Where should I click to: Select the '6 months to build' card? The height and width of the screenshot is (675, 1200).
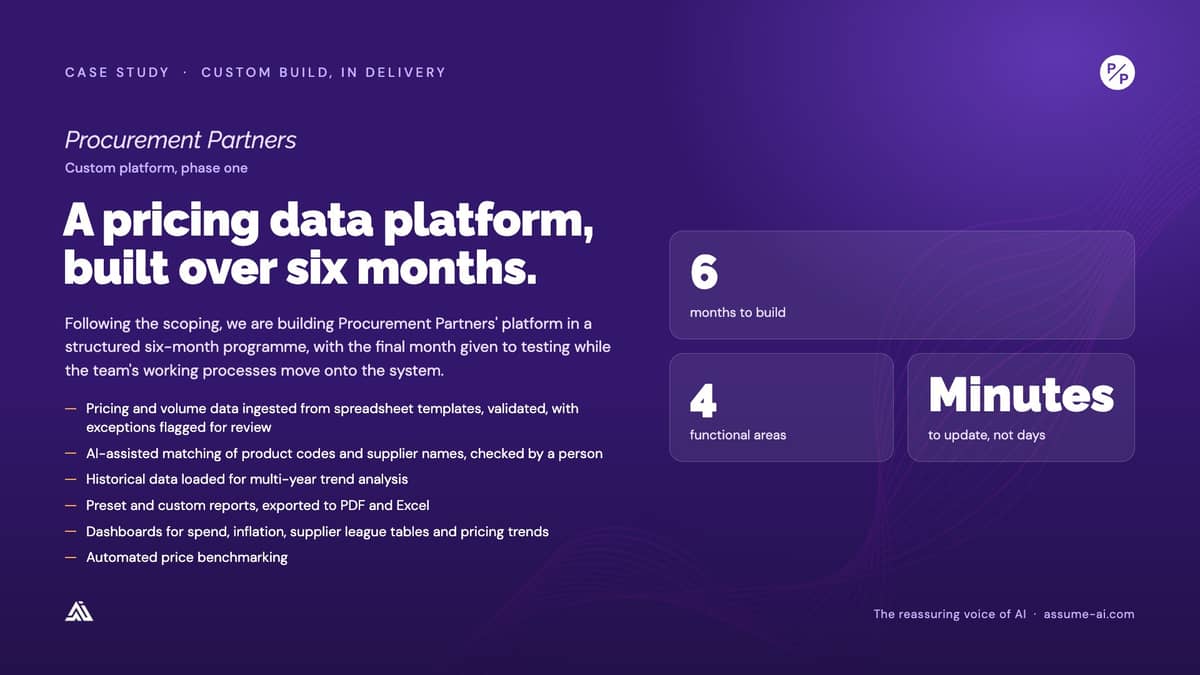click(902, 285)
